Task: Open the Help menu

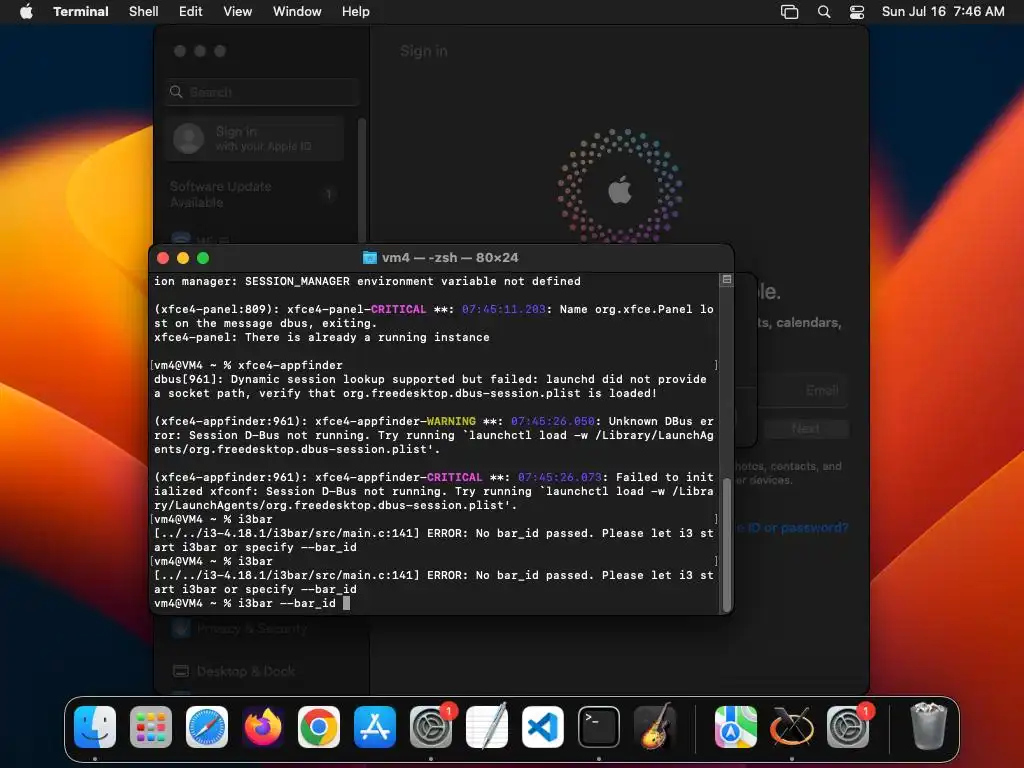Action: click(356, 12)
